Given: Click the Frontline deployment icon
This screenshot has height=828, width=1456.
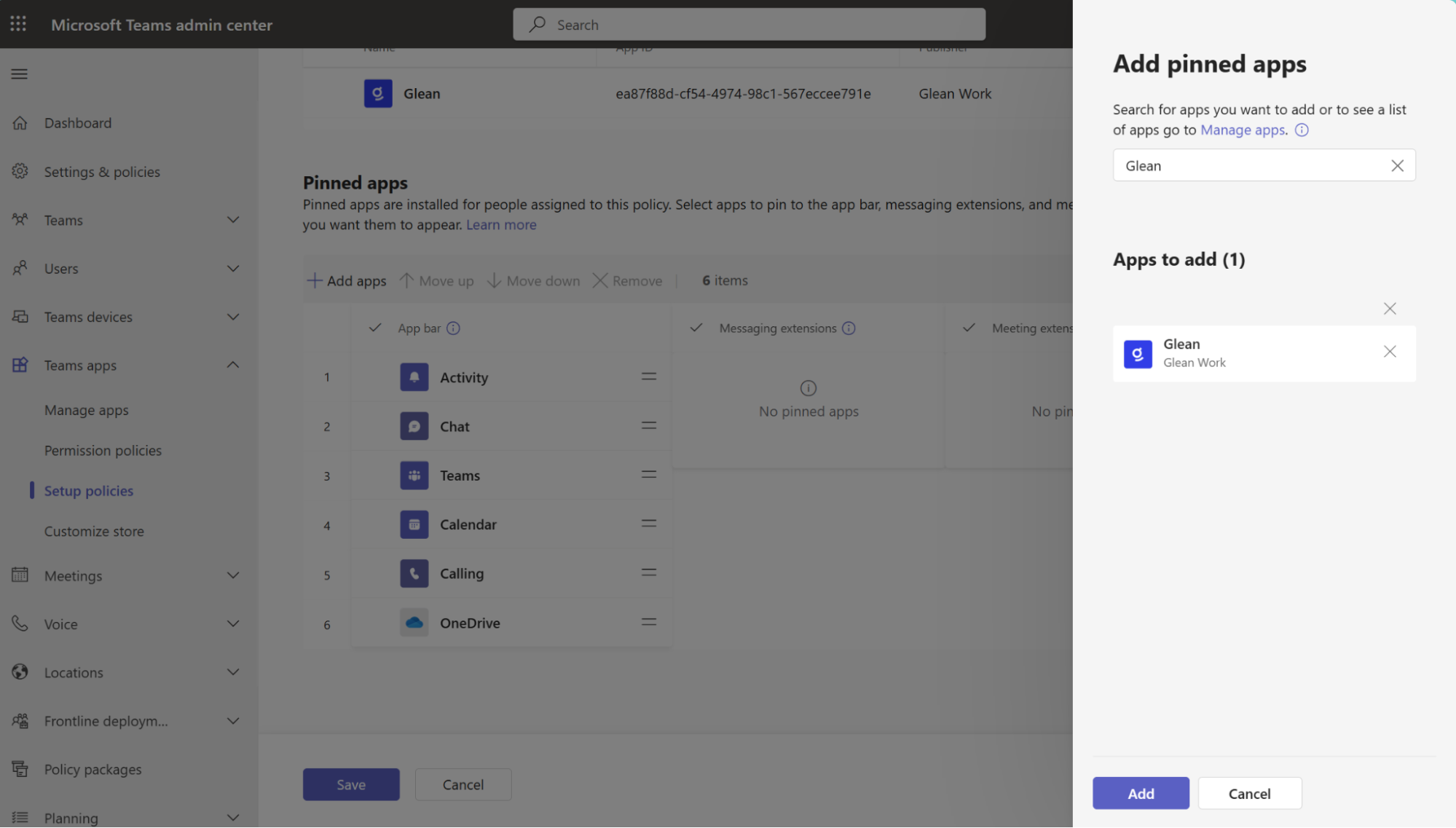Looking at the screenshot, I should (20, 720).
